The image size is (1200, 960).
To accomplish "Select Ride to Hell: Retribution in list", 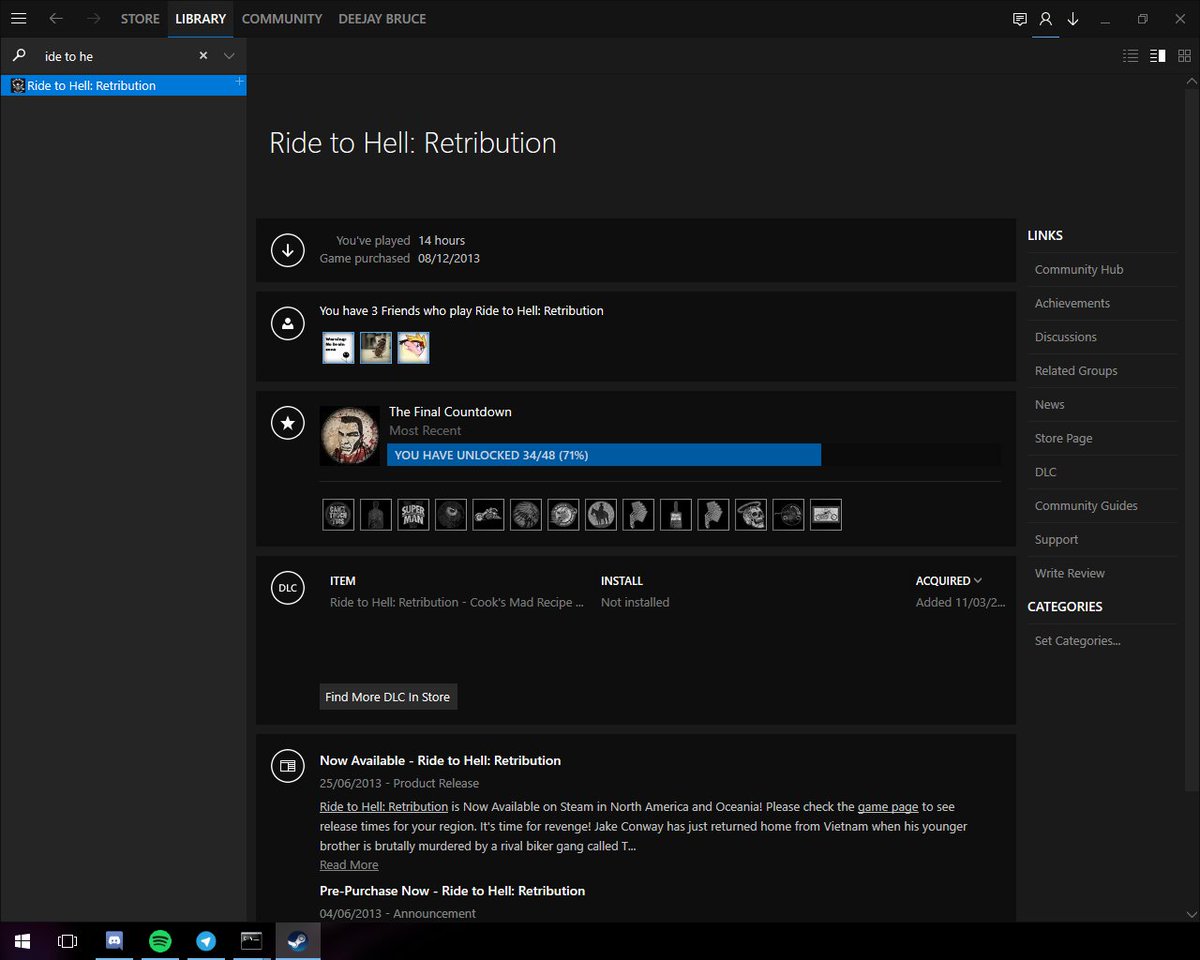I will click(123, 85).
